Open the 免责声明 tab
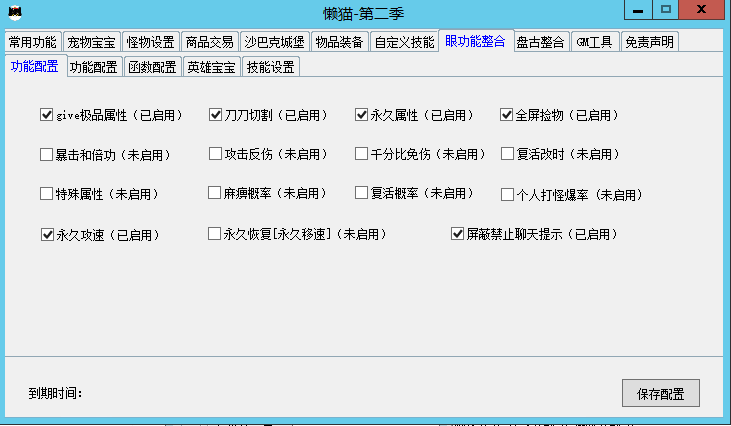The image size is (731, 426). (649, 42)
